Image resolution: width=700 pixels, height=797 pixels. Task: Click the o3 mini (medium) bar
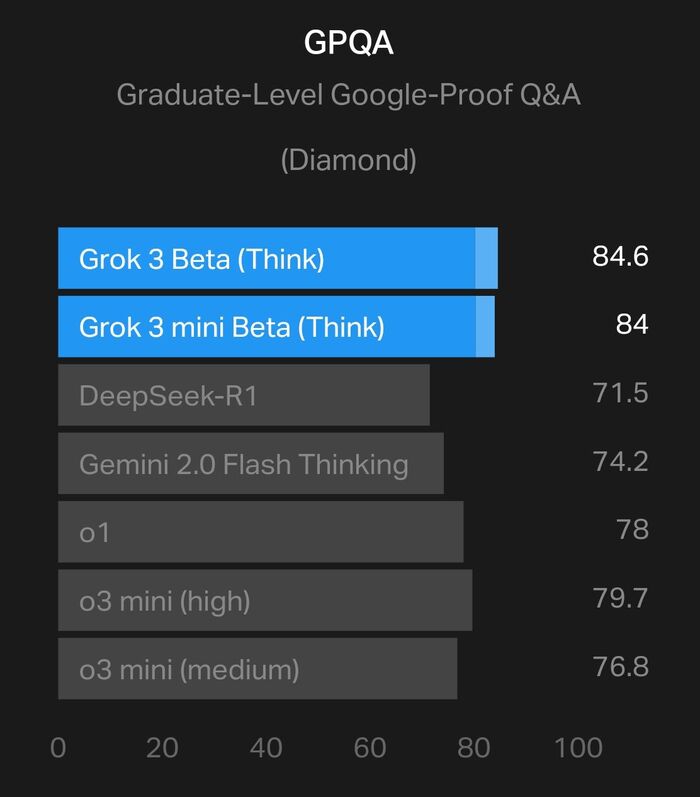click(x=257, y=669)
